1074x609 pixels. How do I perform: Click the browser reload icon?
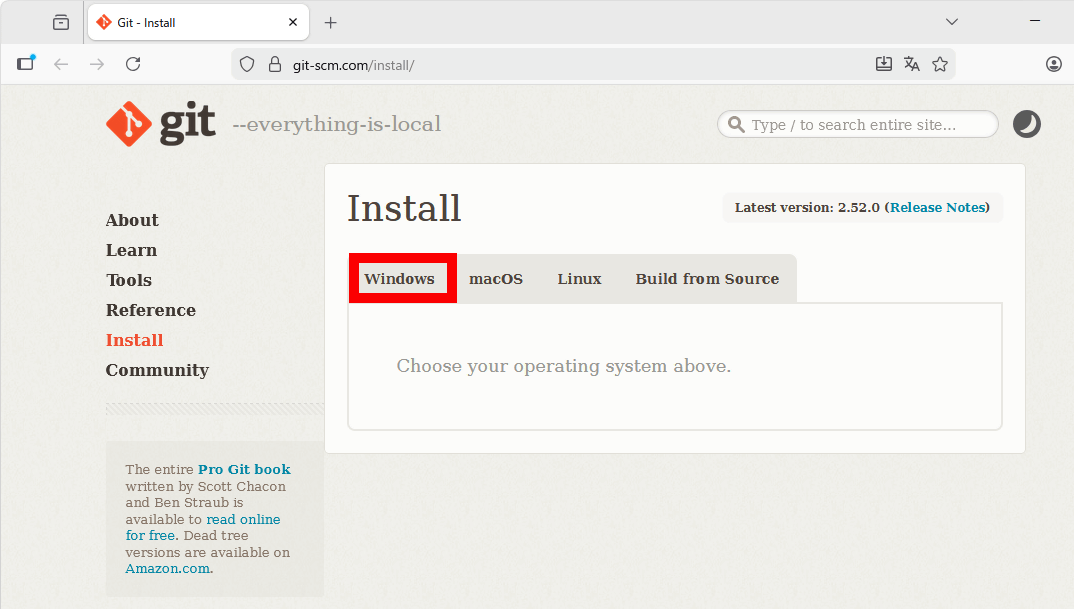[133, 64]
